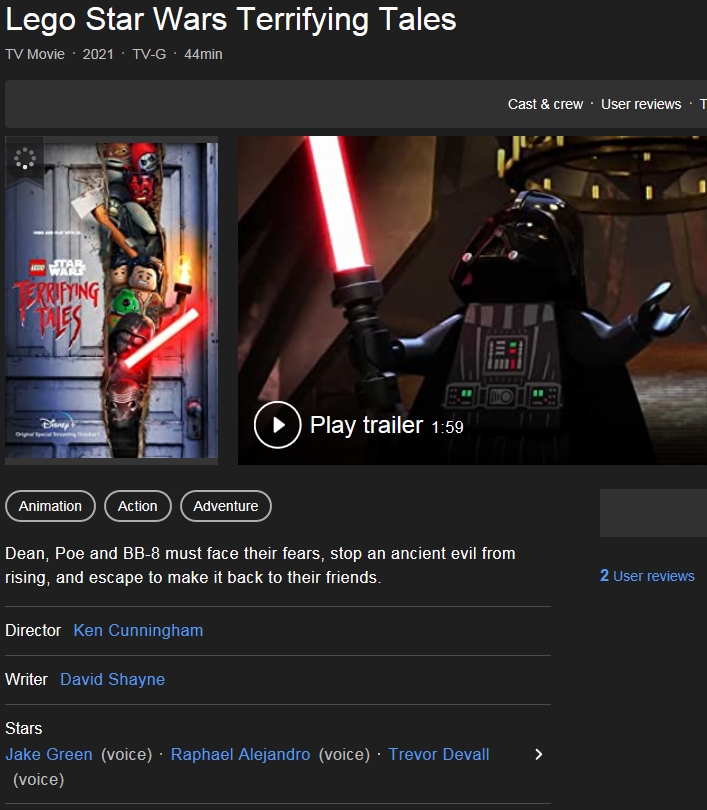Click the 2021 release year link

click(98, 54)
